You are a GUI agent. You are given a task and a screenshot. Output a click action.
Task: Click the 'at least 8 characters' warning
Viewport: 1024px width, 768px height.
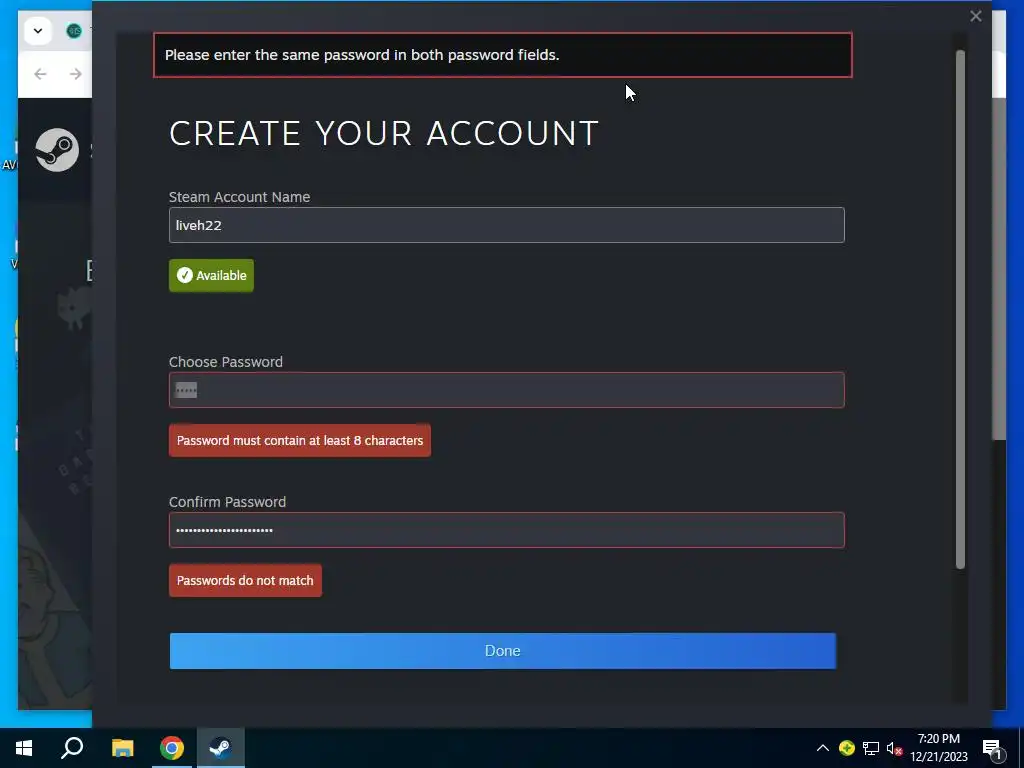(300, 441)
